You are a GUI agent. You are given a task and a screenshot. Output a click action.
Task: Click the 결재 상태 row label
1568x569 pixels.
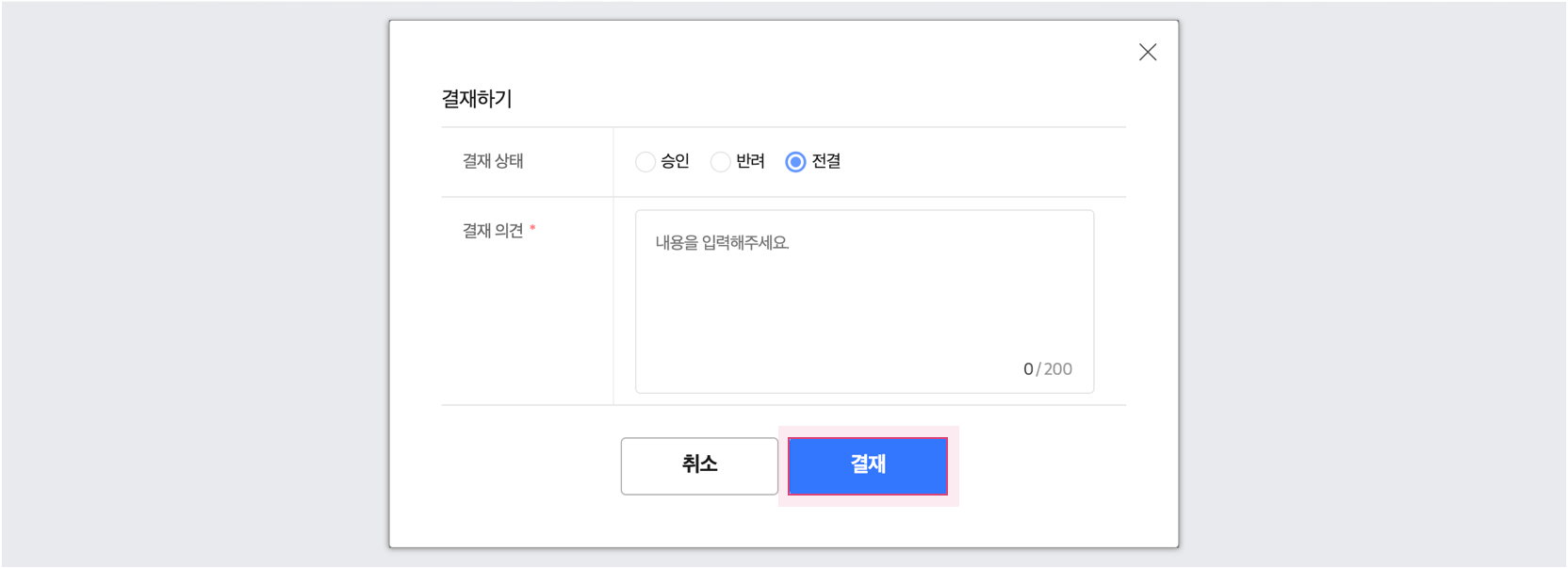click(x=493, y=161)
